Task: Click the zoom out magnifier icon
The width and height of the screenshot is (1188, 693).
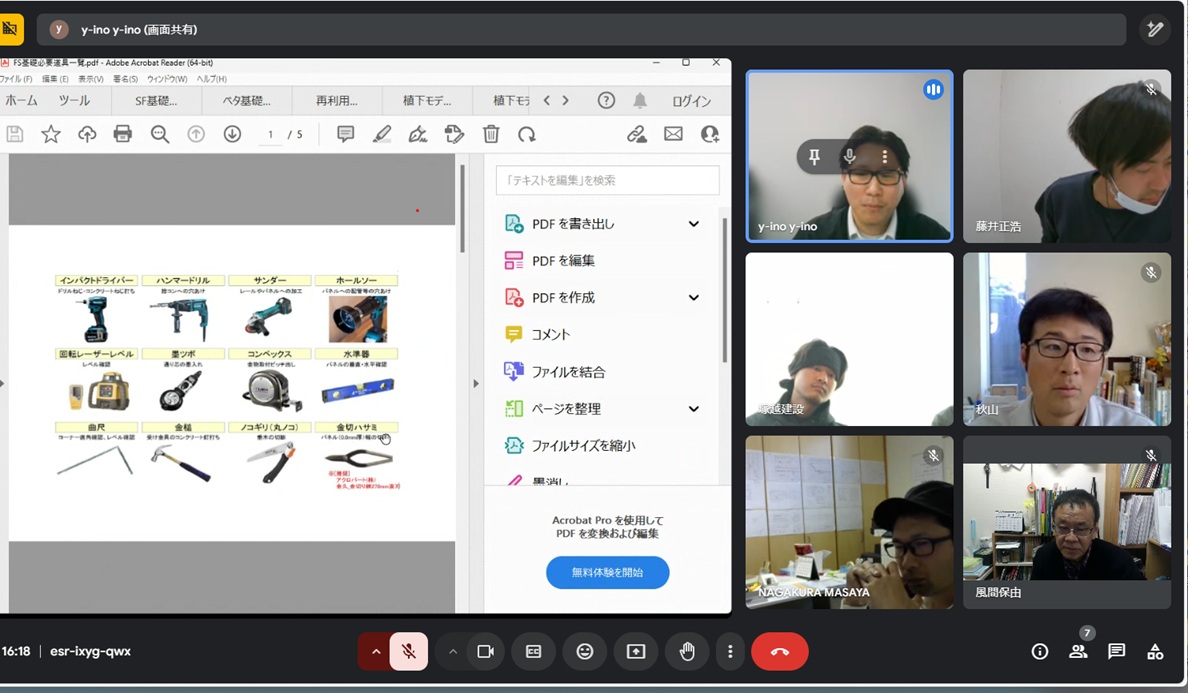Action: click(160, 134)
